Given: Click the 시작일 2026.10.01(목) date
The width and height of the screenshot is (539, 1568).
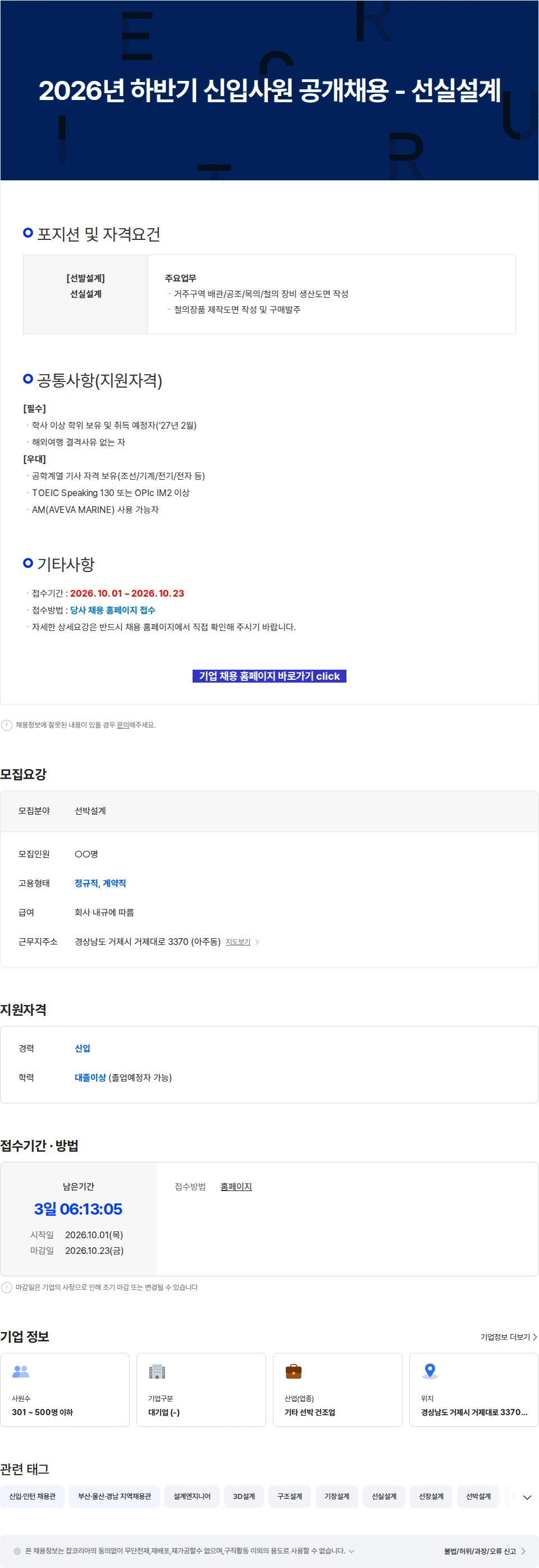Looking at the screenshot, I should tap(94, 1234).
